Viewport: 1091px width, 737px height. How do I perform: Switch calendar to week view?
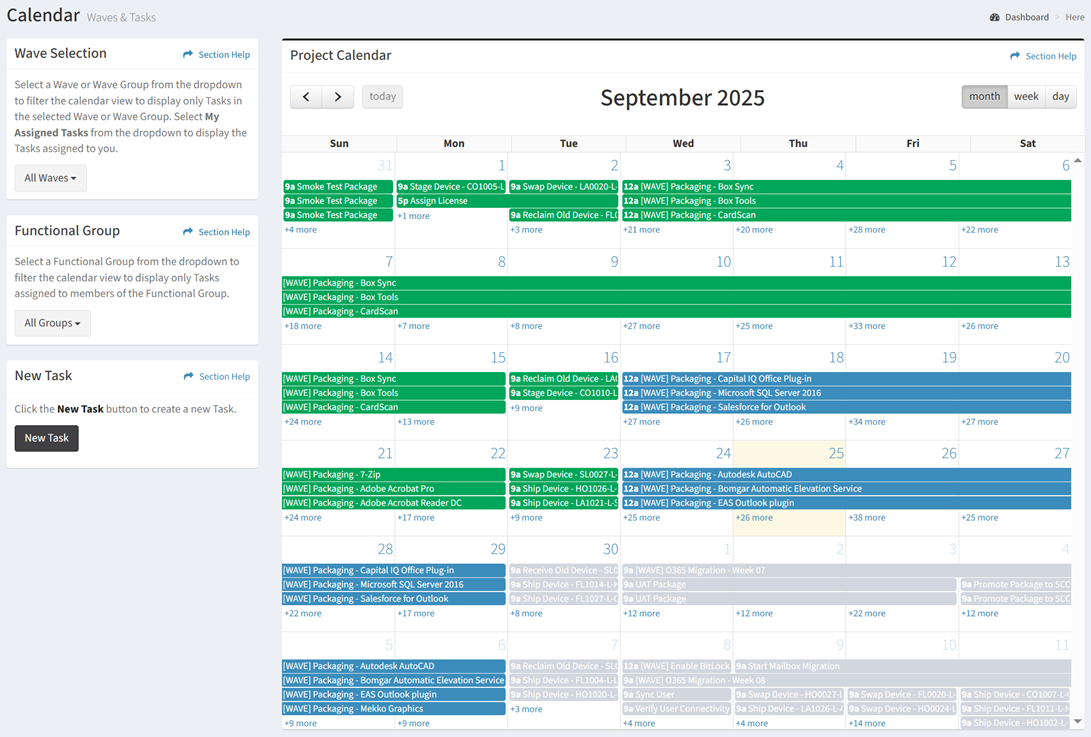click(1026, 97)
